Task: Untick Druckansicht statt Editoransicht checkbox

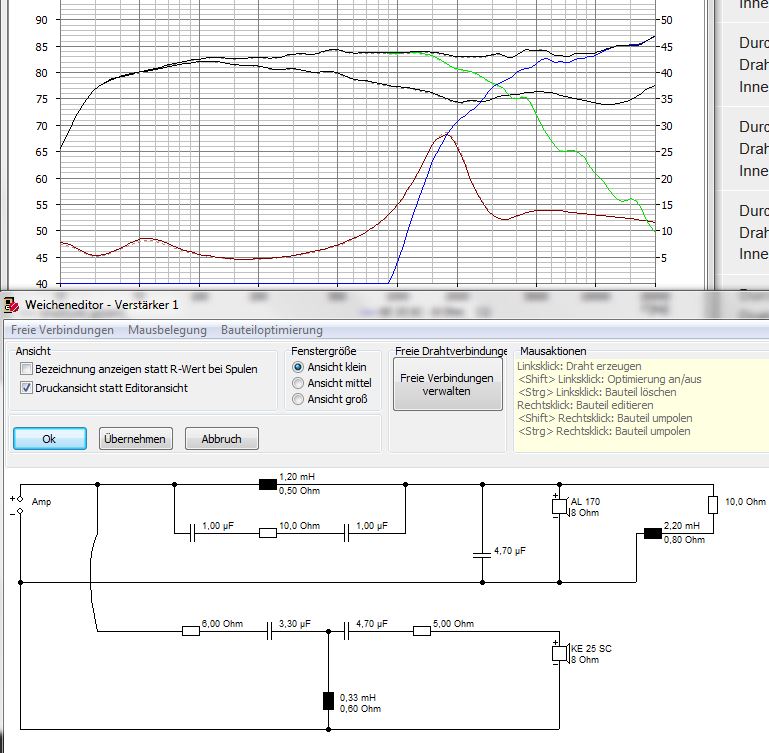Action: coord(26,388)
